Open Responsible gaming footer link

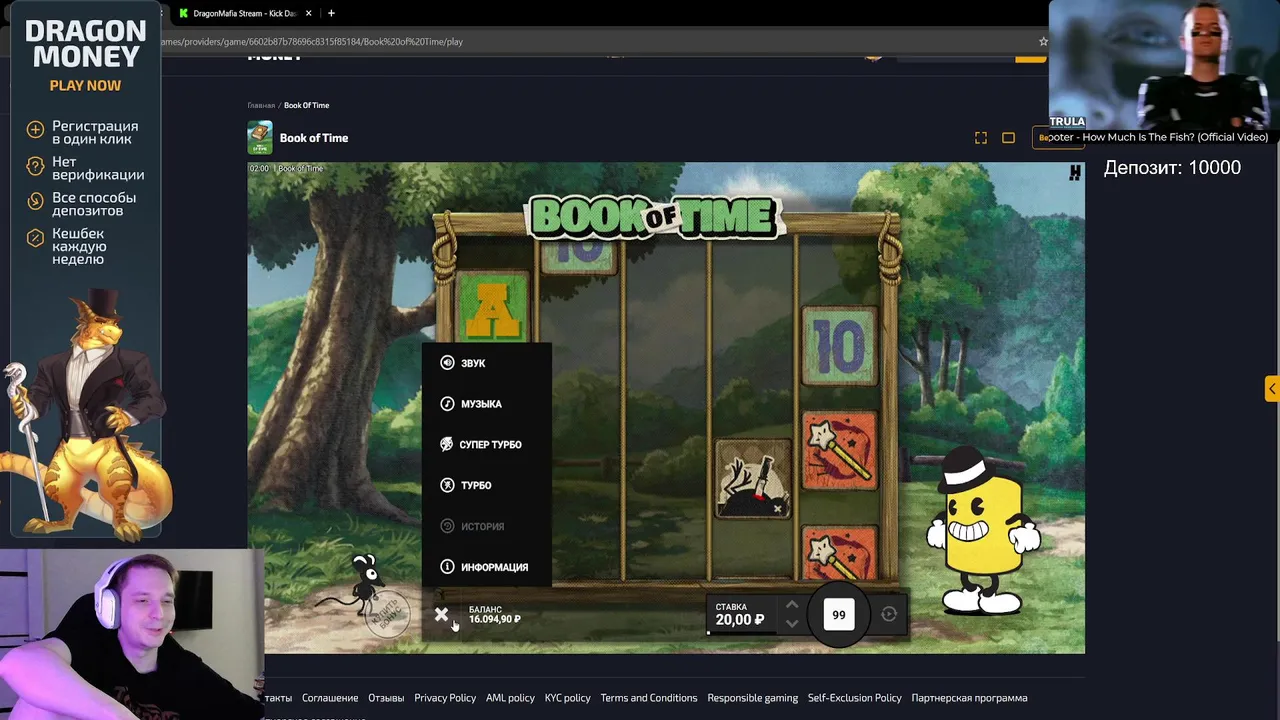[x=752, y=698]
